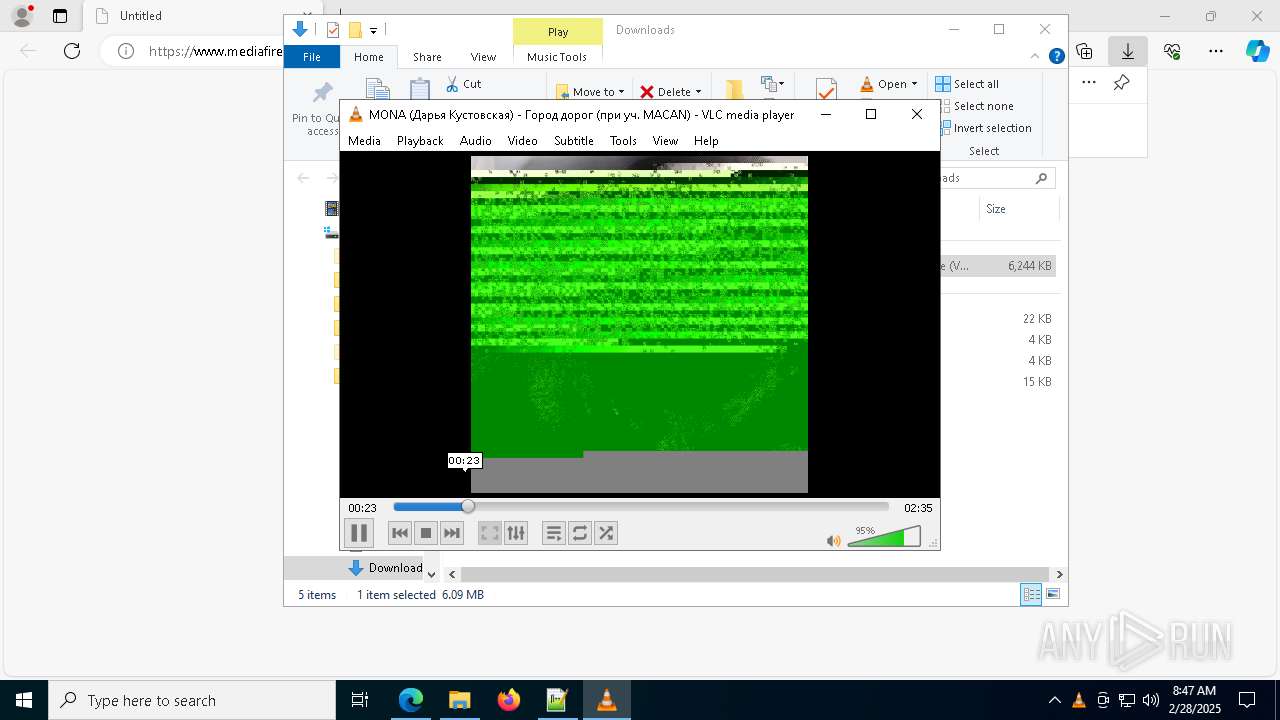Click the seek handle on timeline
1280x720 pixels.
468,507
